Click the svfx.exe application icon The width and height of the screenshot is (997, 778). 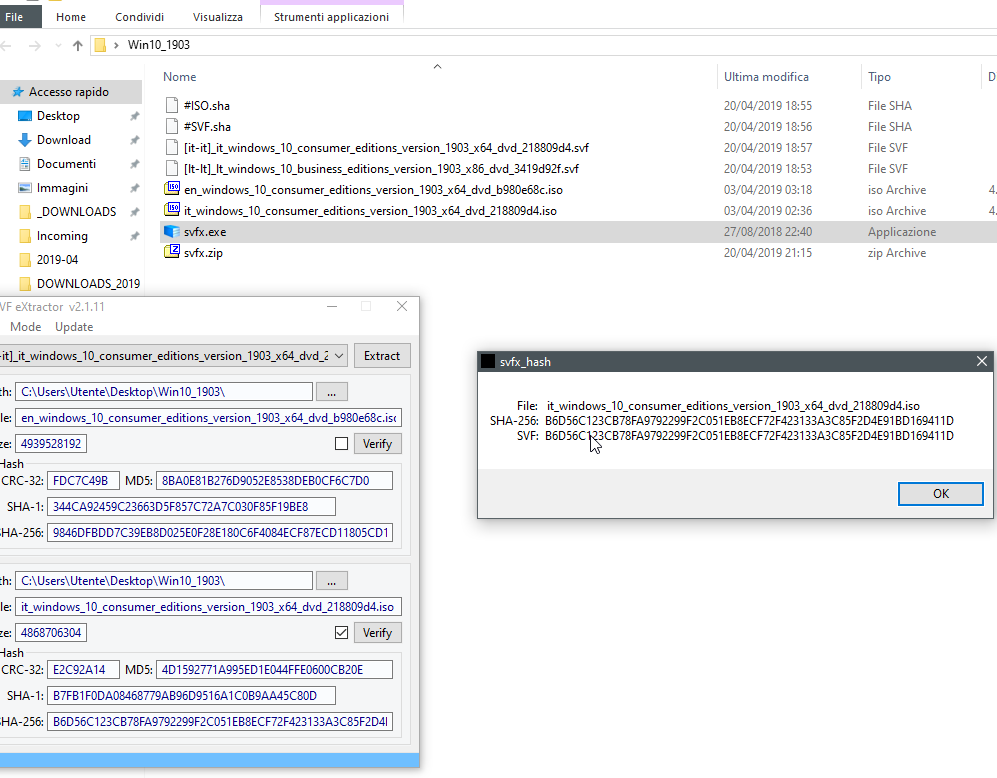point(172,231)
